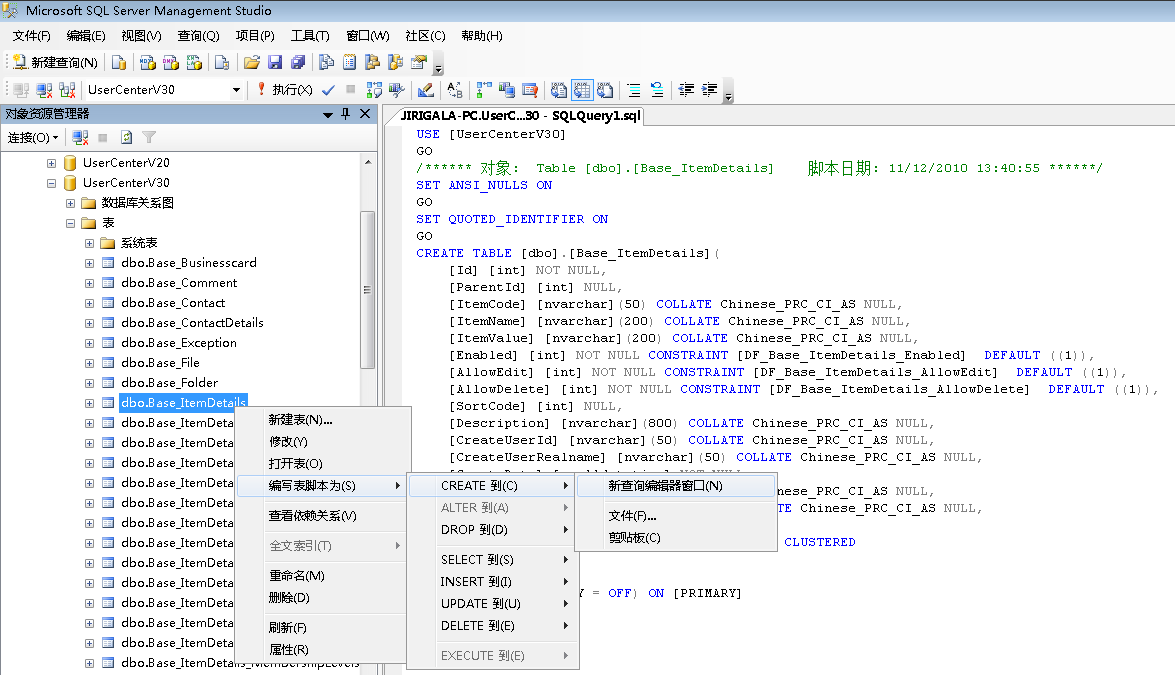Open an Analysis Services MDX query

(x=148, y=62)
